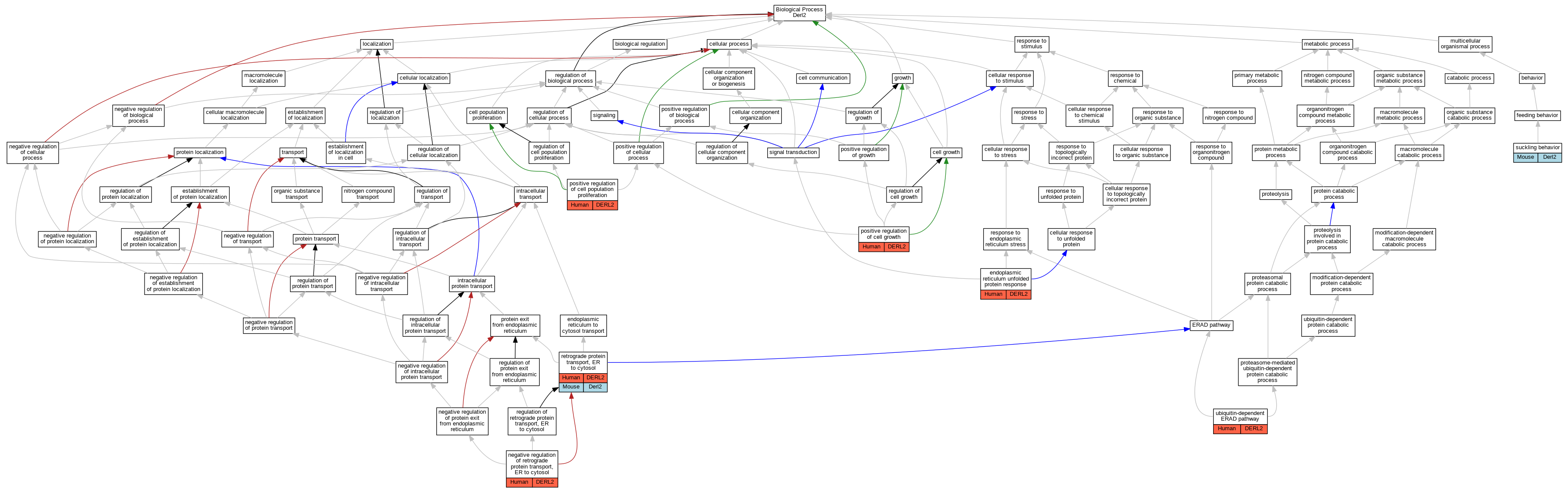Select the protein catabolic process node
1568x492 pixels.
[x=1334, y=194]
